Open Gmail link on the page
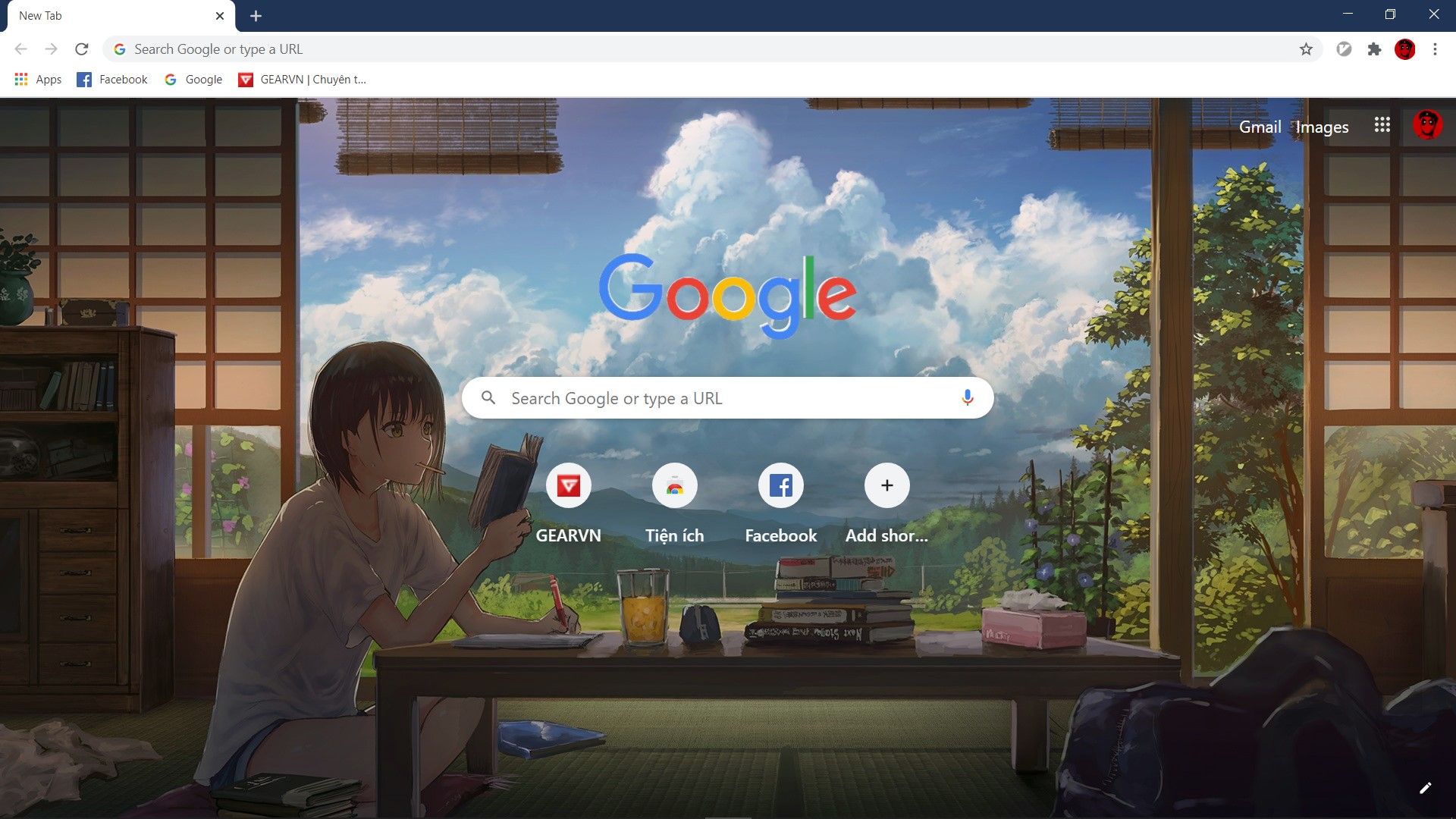 pos(1260,127)
